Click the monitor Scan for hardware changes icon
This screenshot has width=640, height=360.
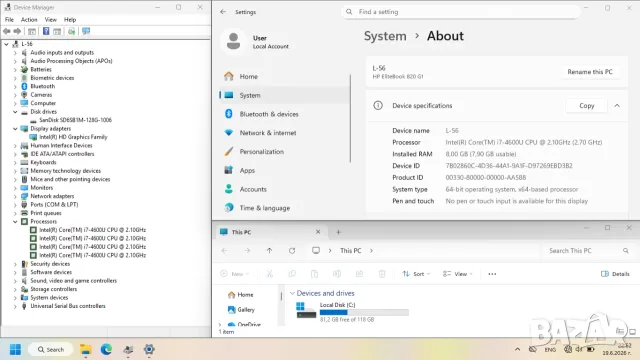pyautogui.click(x=86, y=31)
